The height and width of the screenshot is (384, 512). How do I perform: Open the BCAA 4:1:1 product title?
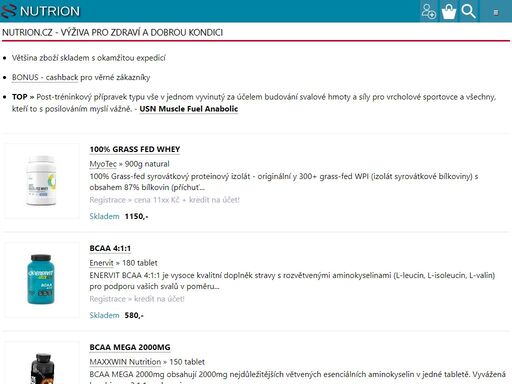click(x=110, y=248)
